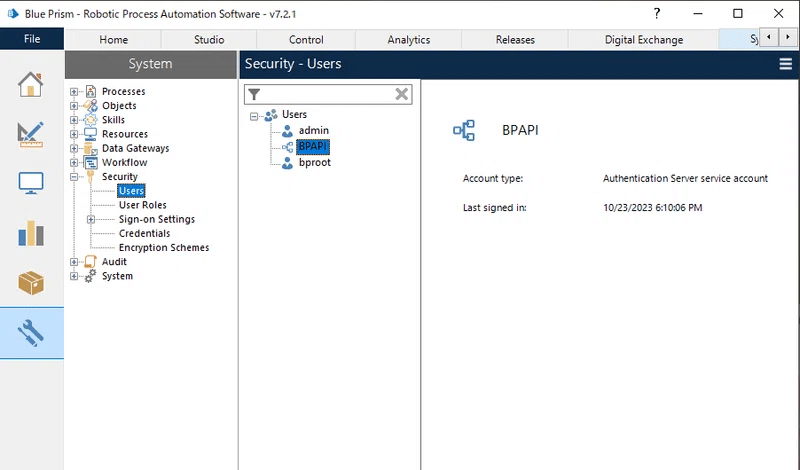800x470 pixels.
Task: Click the 'Account type:' label
Action: coord(493,179)
